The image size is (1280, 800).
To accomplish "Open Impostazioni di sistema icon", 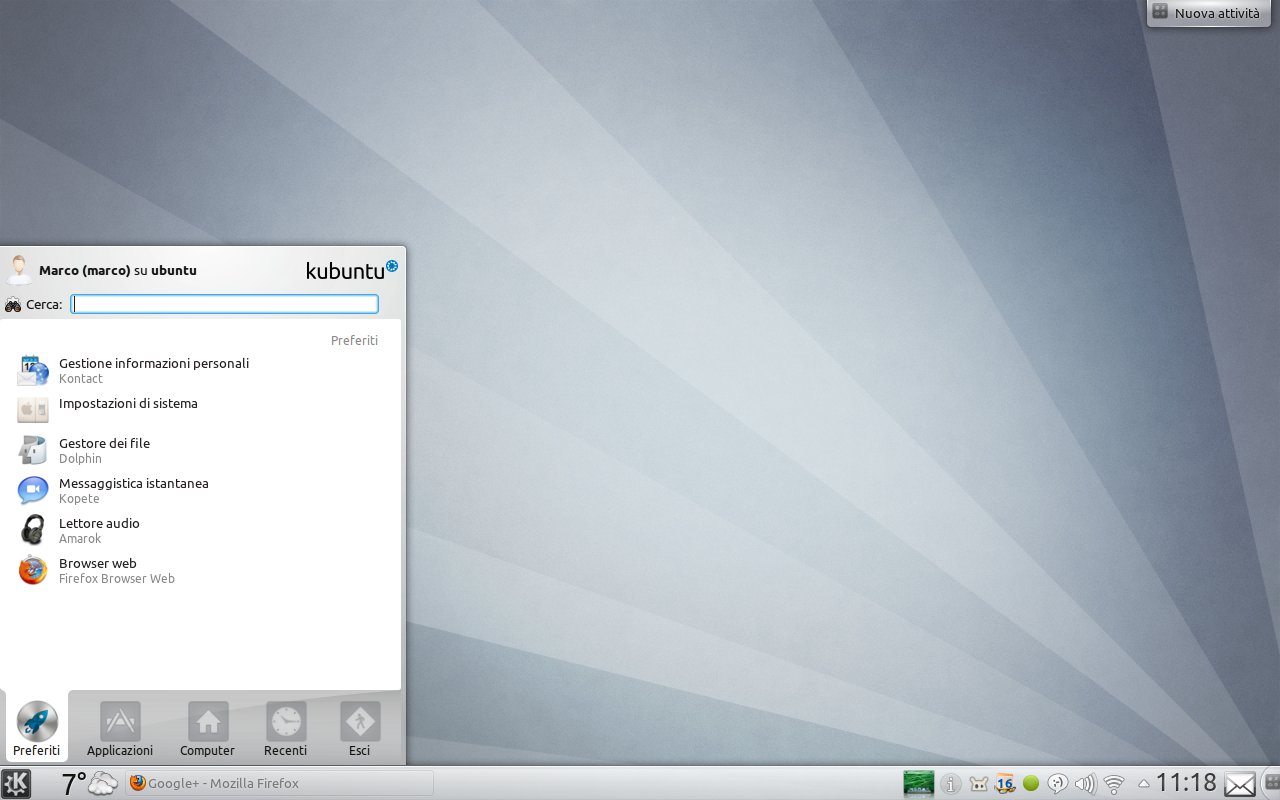I will [x=33, y=410].
